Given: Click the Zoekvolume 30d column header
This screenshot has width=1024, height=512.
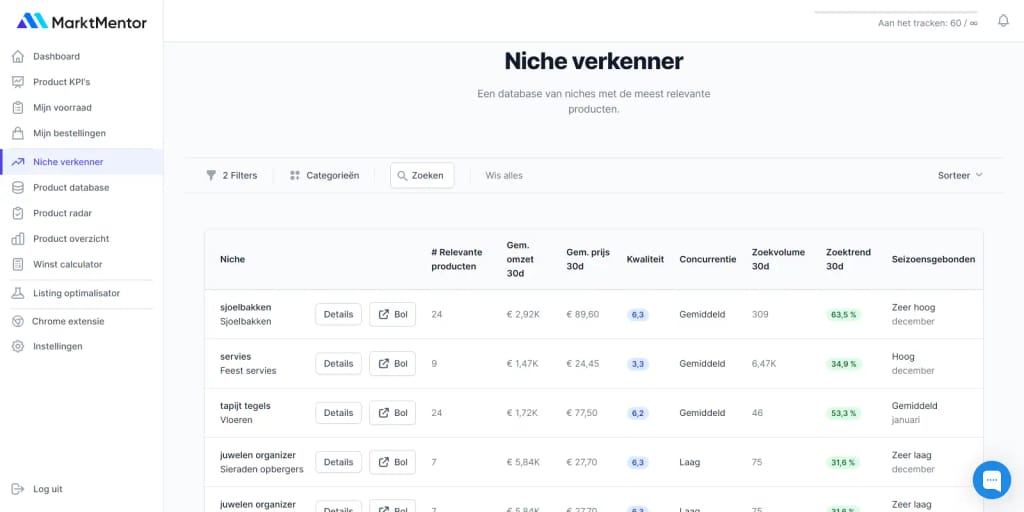Looking at the screenshot, I should (778, 259).
